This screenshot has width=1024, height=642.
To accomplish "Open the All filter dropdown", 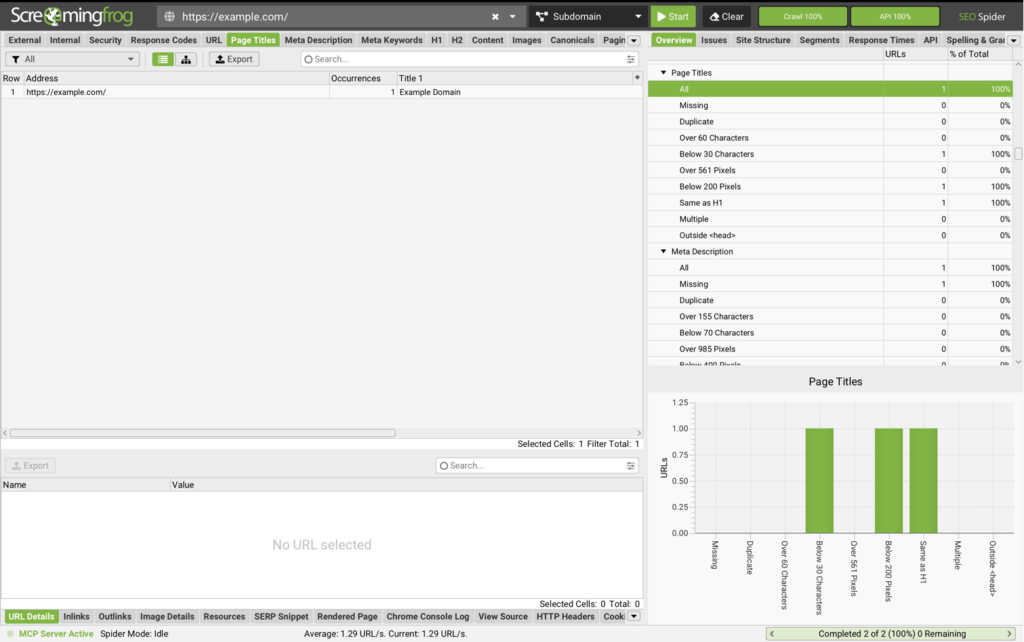I will pyautogui.click(x=72, y=59).
